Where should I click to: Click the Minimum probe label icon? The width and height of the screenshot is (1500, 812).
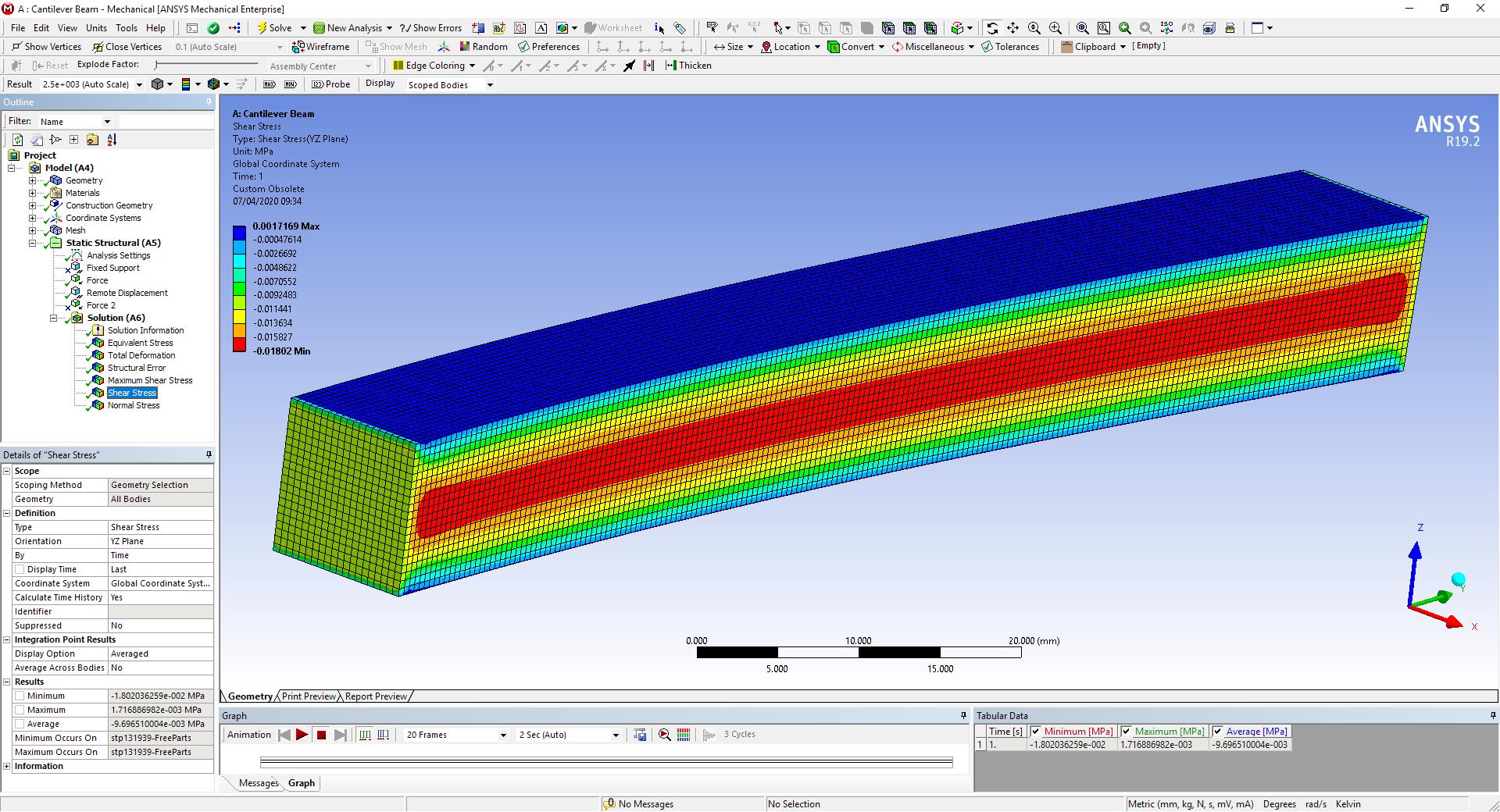291,84
